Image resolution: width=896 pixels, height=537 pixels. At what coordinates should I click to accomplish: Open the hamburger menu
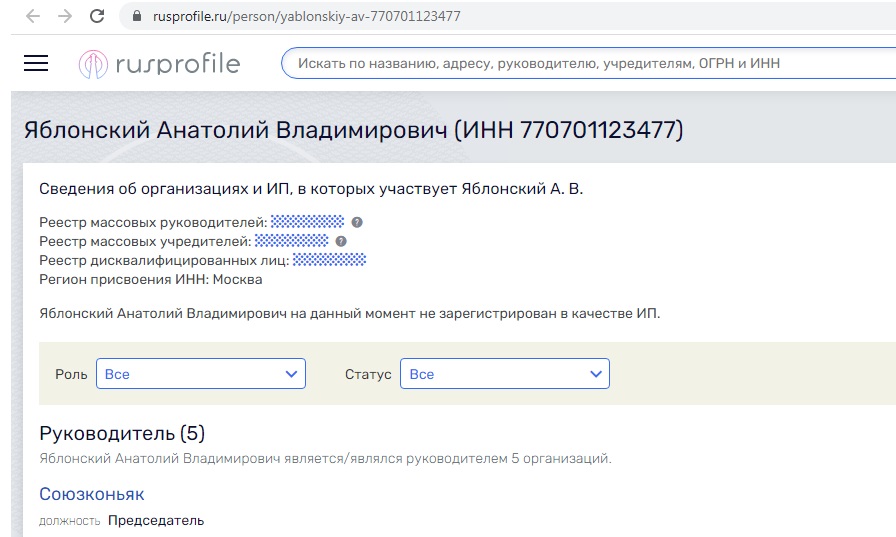point(36,63)
